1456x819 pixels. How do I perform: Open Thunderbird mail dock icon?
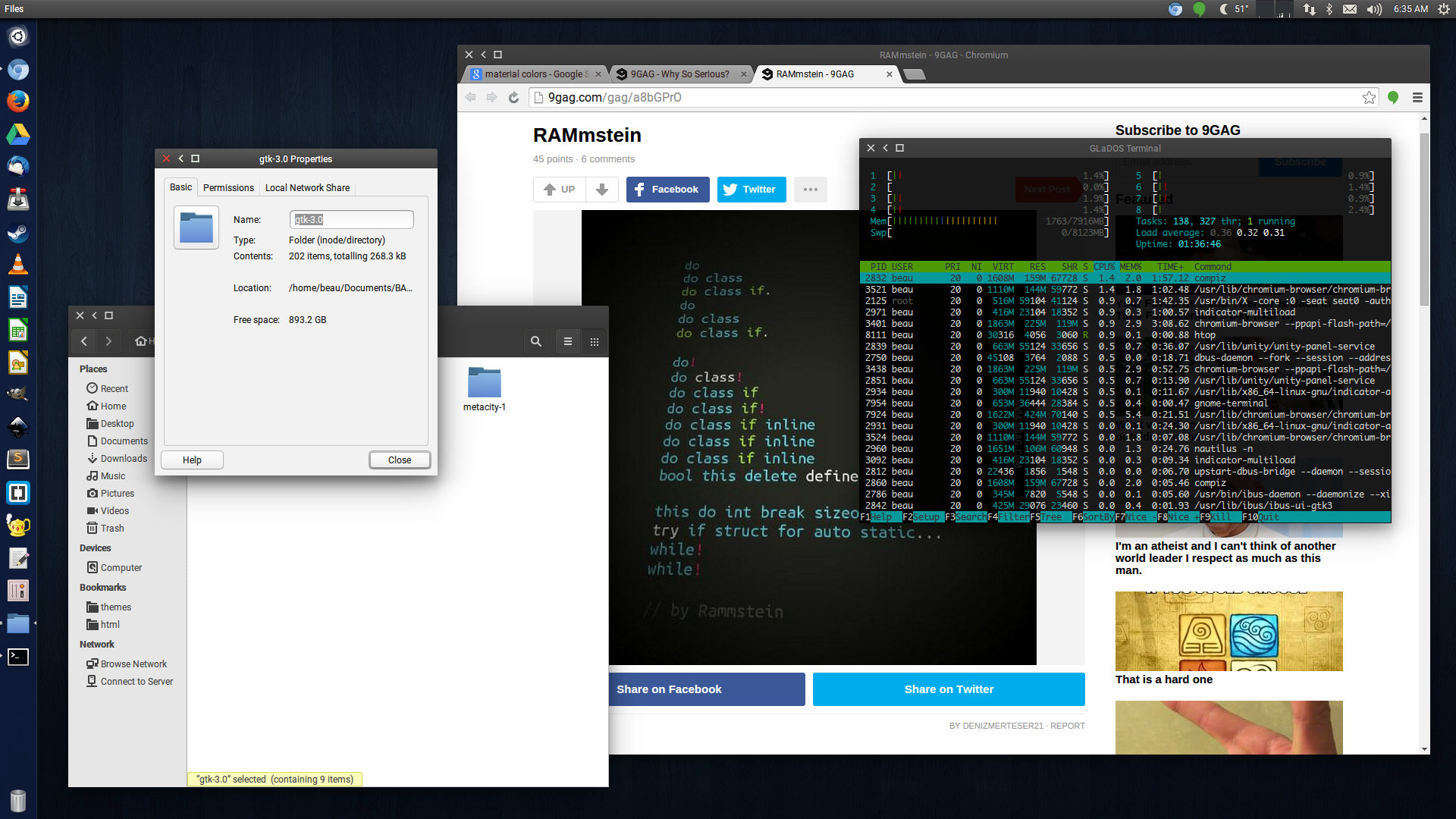(x=18, y=167)
